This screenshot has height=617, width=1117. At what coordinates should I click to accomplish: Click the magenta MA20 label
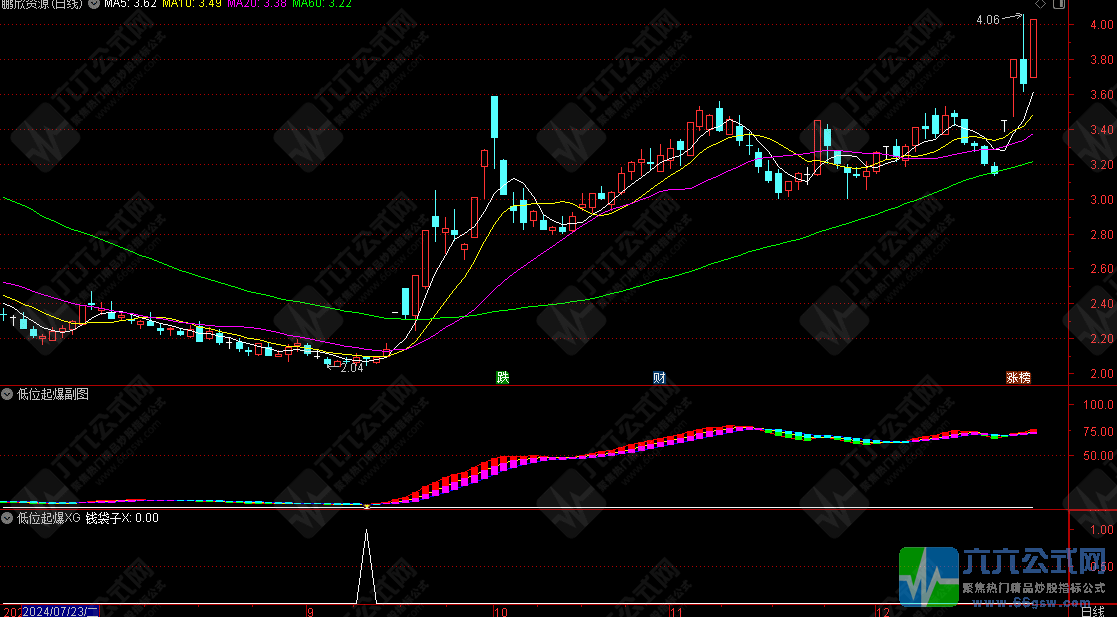(x=255, y=5)
